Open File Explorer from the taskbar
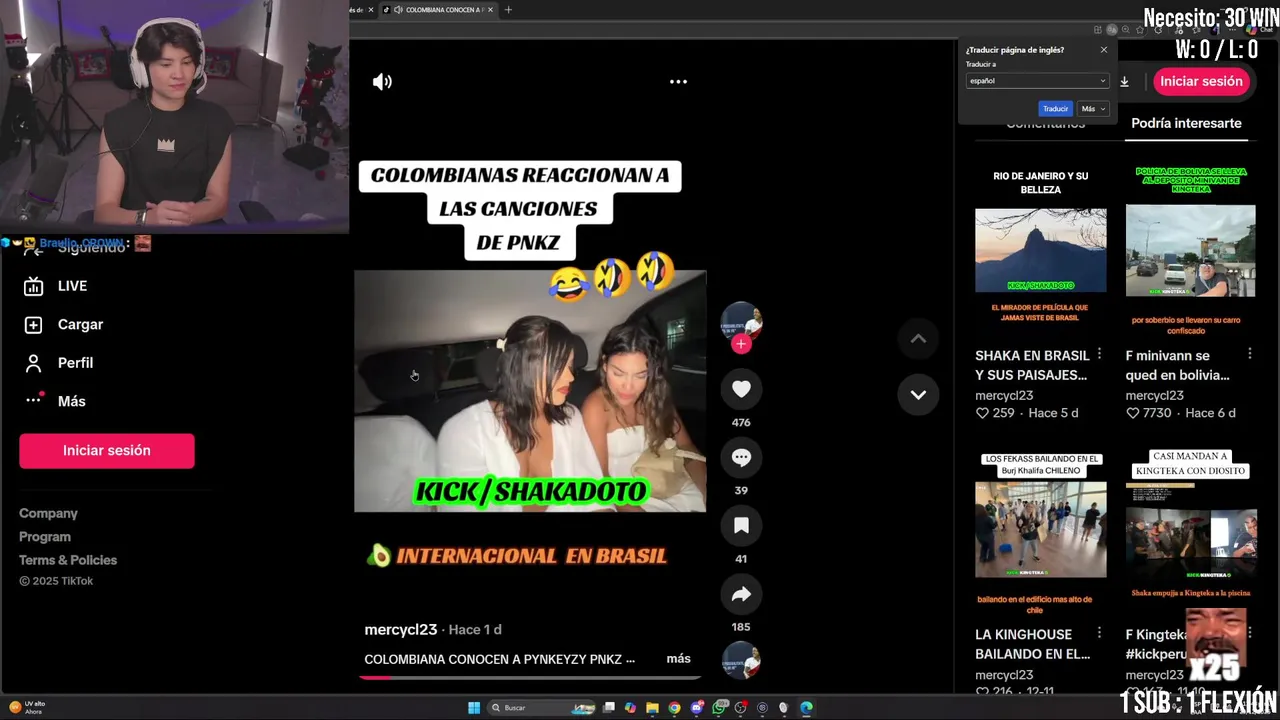 coord(652,708)
